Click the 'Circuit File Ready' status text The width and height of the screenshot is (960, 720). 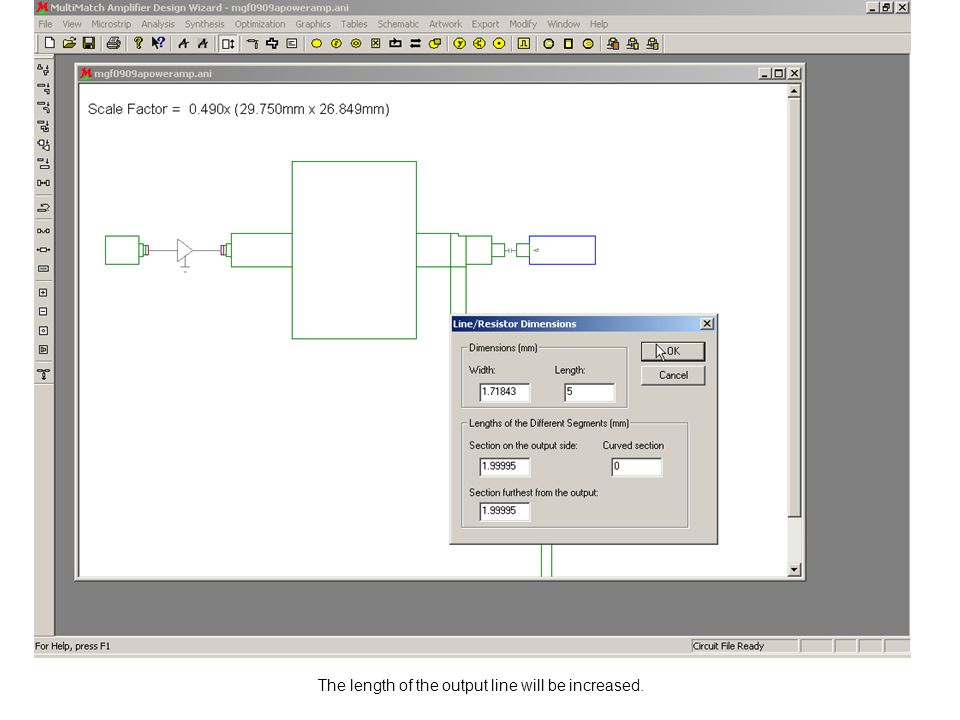pos(729,646)
